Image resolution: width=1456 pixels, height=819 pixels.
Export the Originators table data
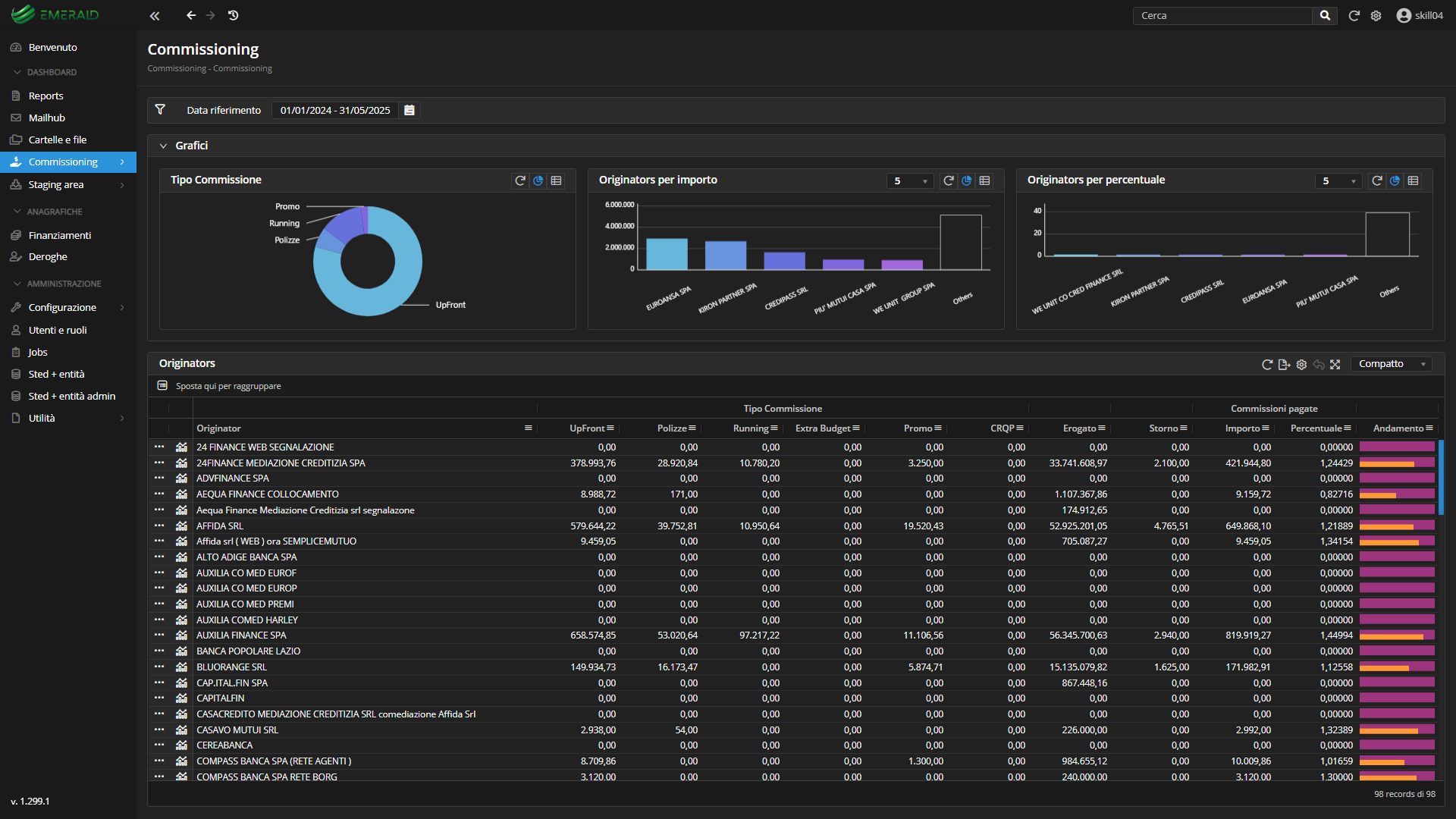click(x=1284, y=365)
